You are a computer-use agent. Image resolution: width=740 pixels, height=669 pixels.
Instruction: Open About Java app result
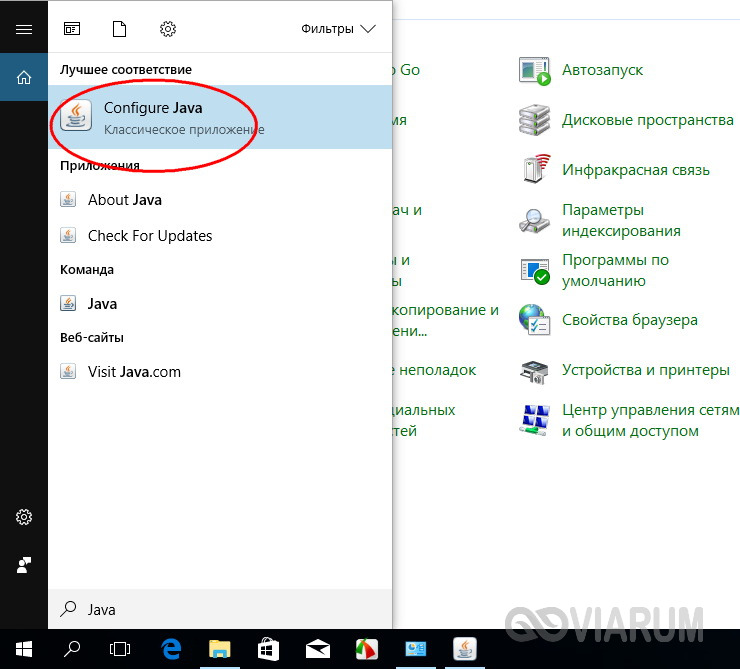tap(220, 200)
